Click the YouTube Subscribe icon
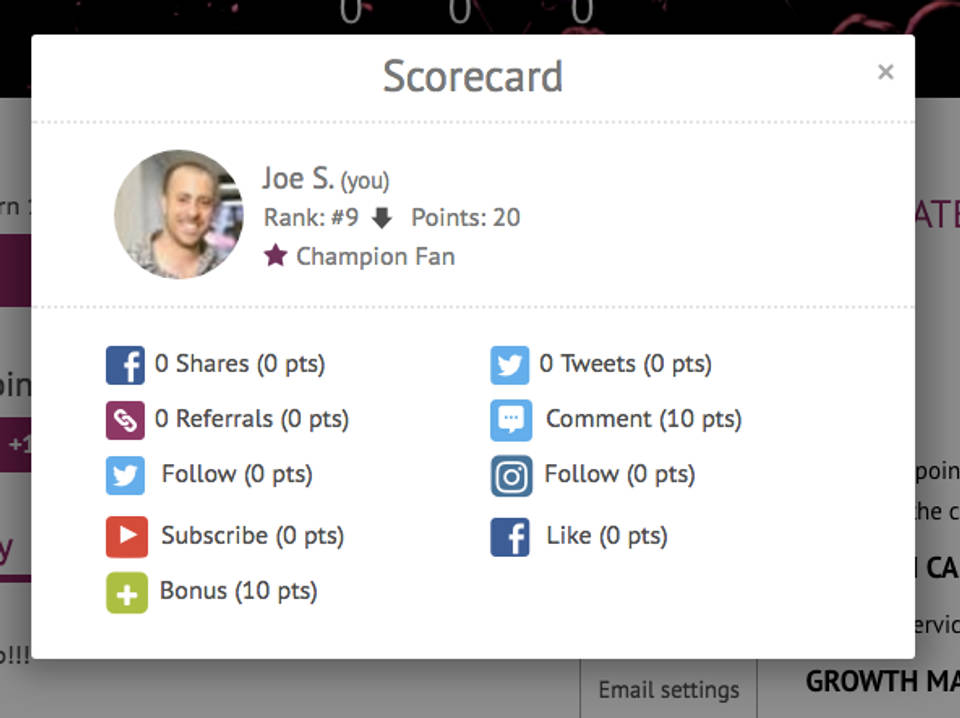The height and width of the screenshot is (718, 960). (126, 537)
